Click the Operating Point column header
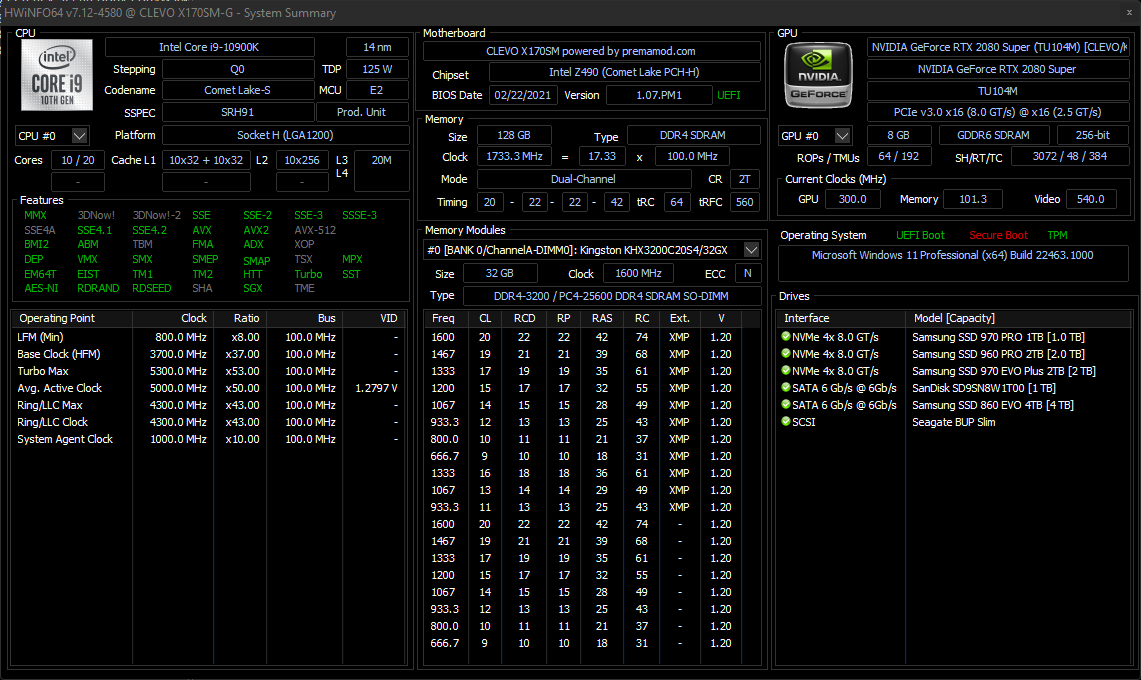Screen dimensions: 1141x680 [x=57, y=318]
